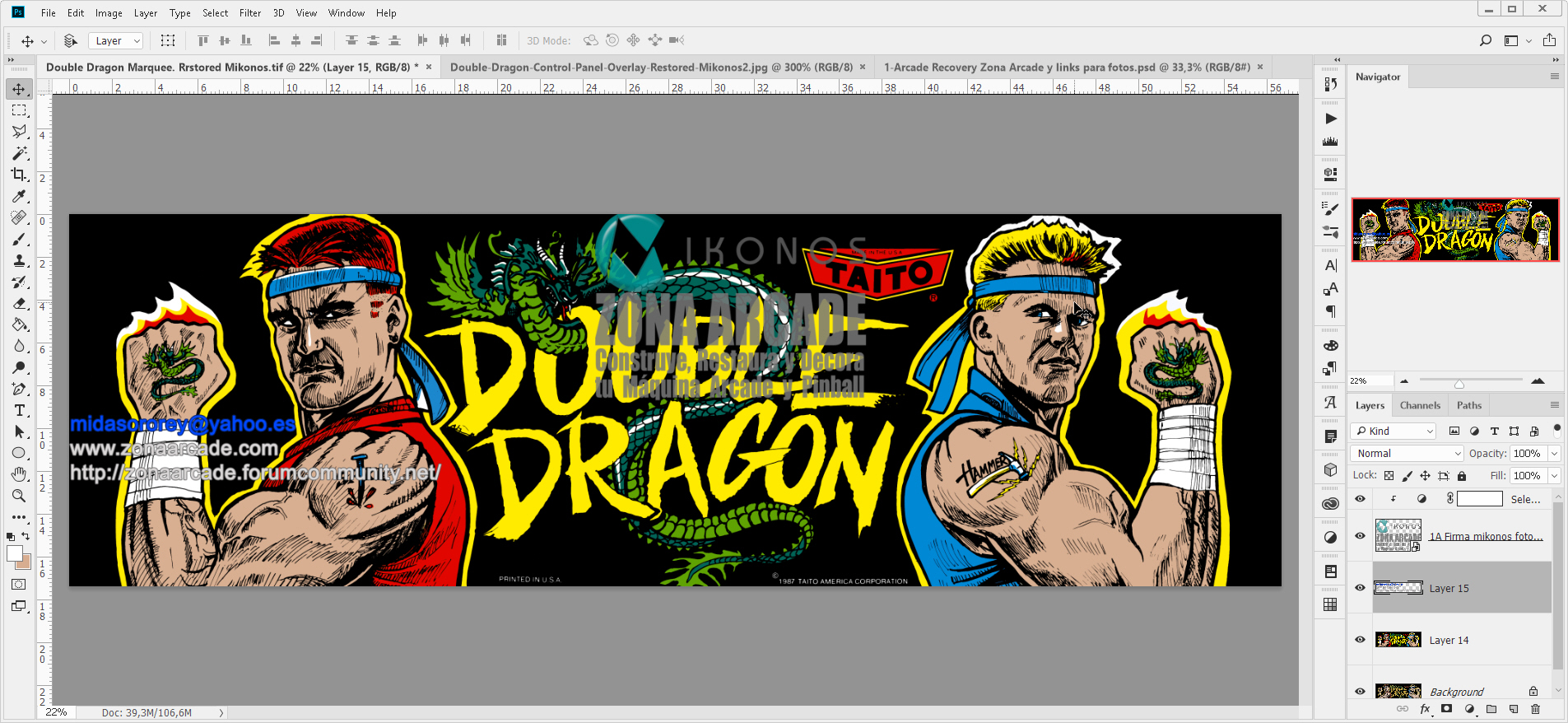Viewport: 1568px width, 723px height.
Task: Open the search icon in options bar
Action: coord(1486,40)
